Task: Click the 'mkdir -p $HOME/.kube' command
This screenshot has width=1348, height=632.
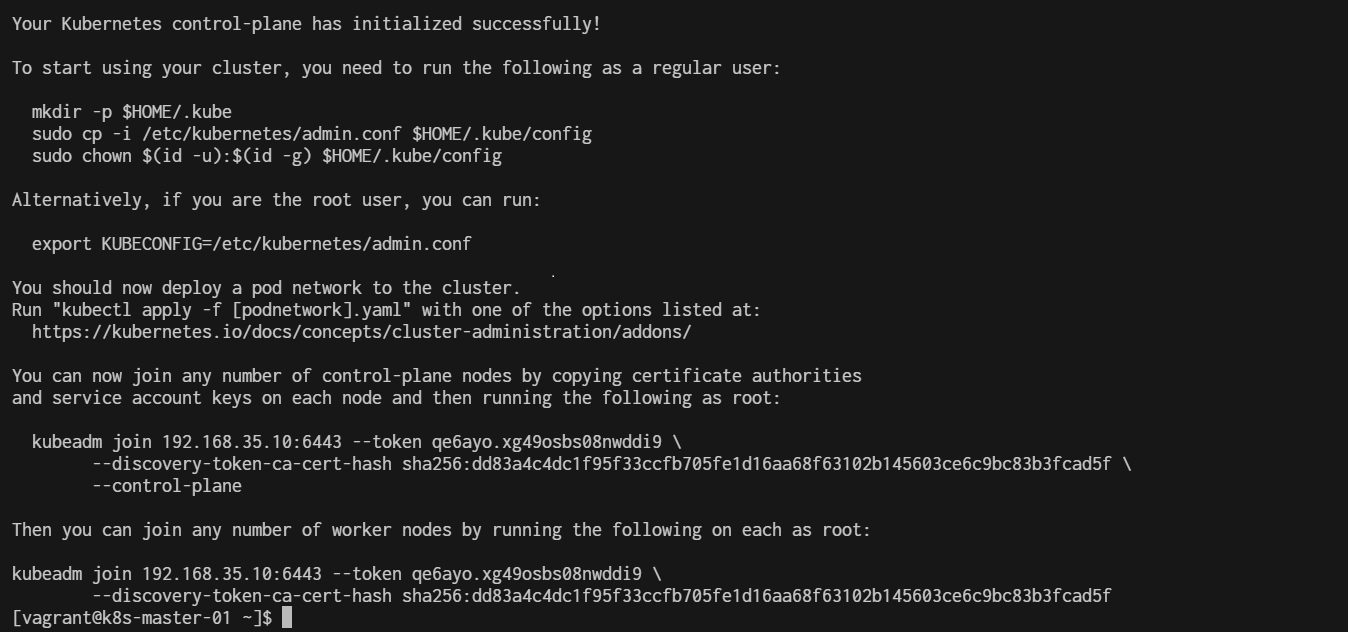Action: point(131,112)
